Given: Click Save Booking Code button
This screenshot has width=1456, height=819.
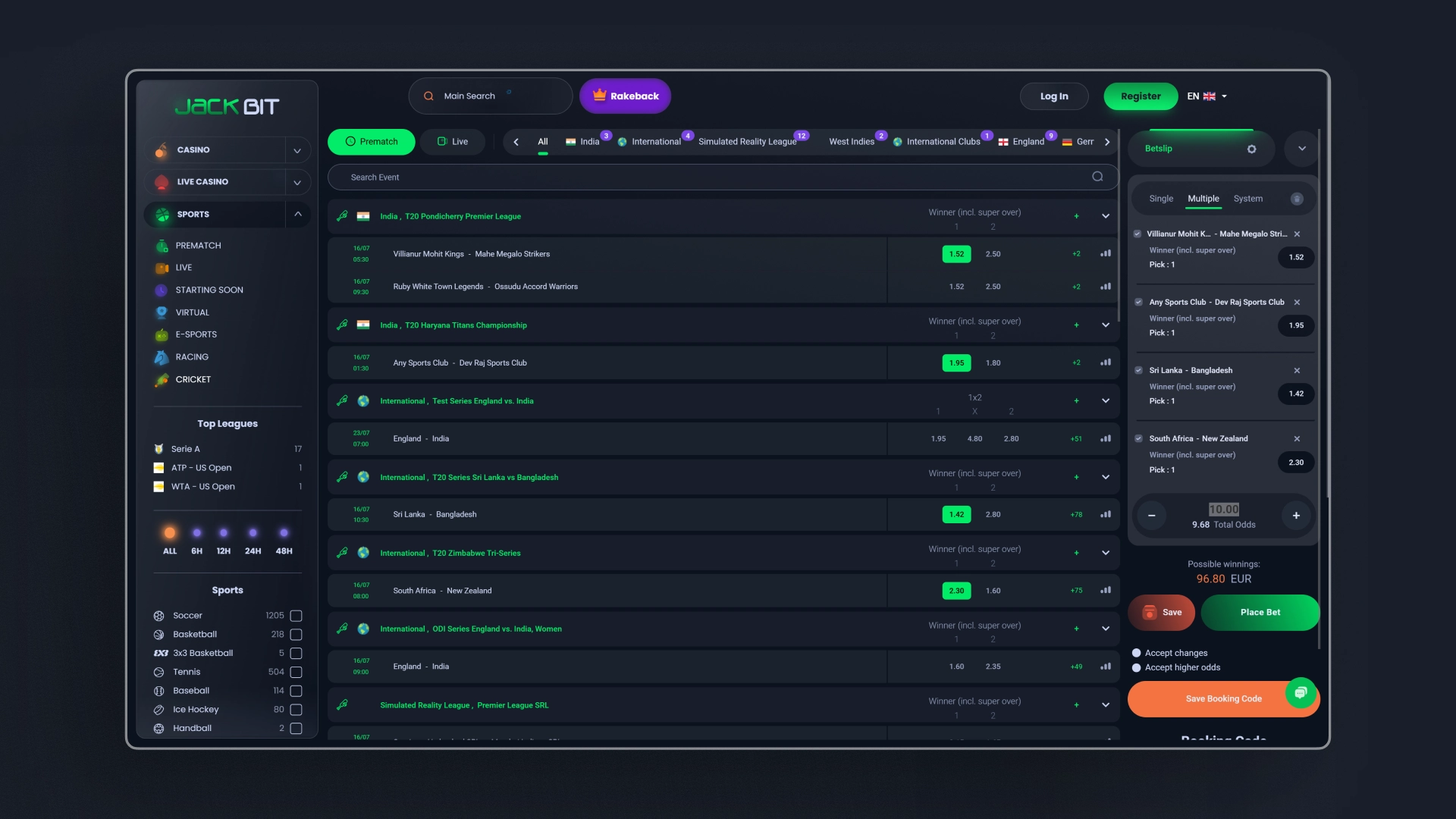Looking at the screenshot, I should (1223, 699).
